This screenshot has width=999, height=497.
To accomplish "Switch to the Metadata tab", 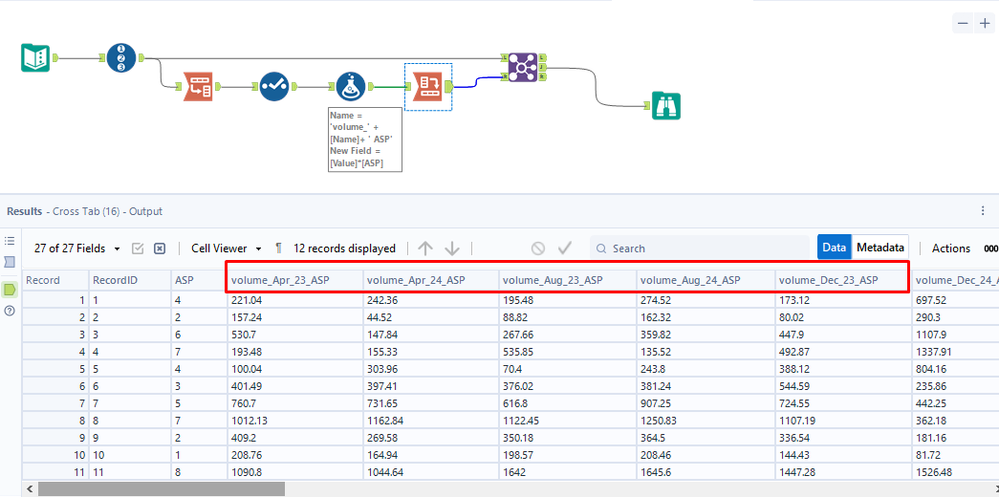I will point(880,248).
